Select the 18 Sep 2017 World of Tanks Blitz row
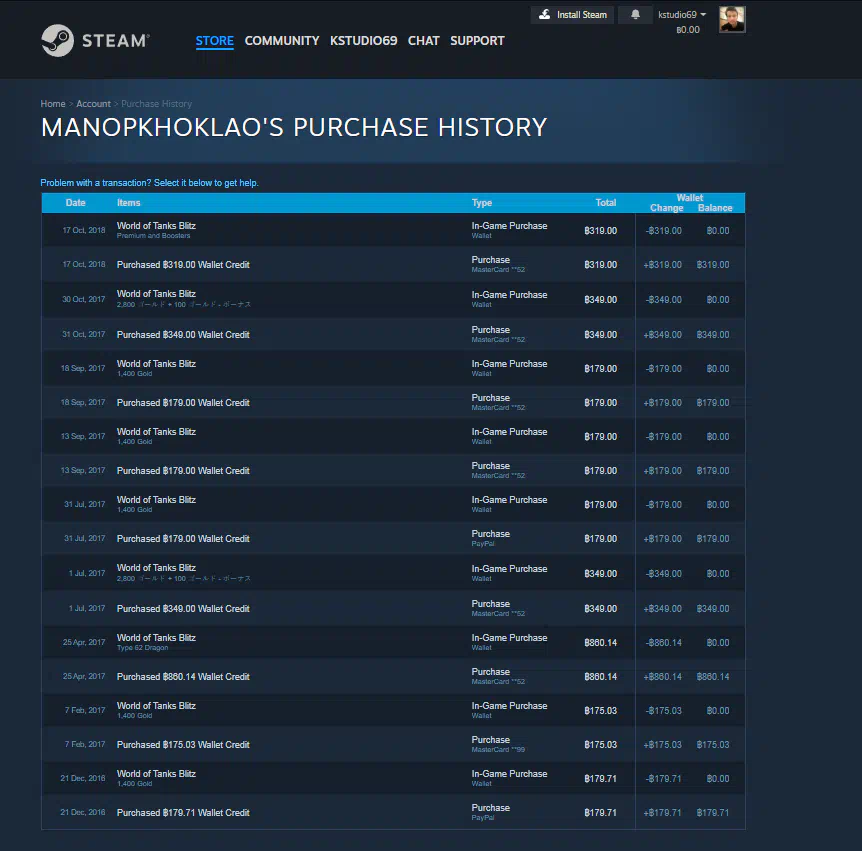 click(393, 368)
